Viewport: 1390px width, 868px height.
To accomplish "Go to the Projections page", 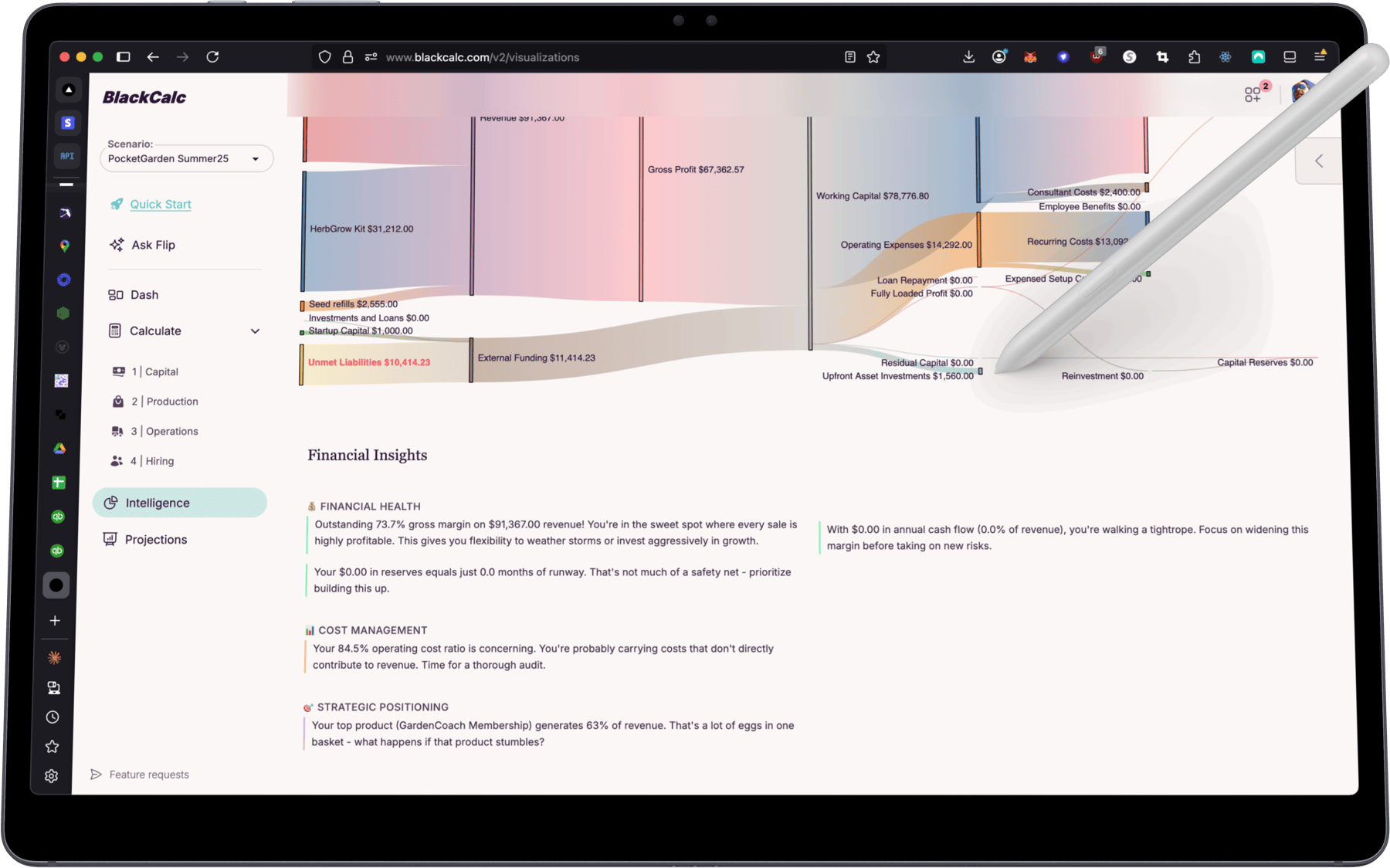I will (x=155, y=539).
